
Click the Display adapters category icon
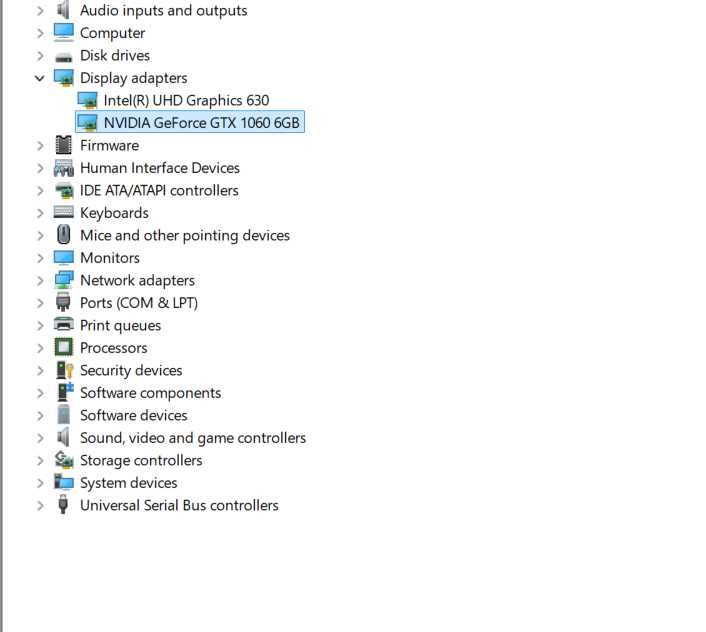pos(63,77)
